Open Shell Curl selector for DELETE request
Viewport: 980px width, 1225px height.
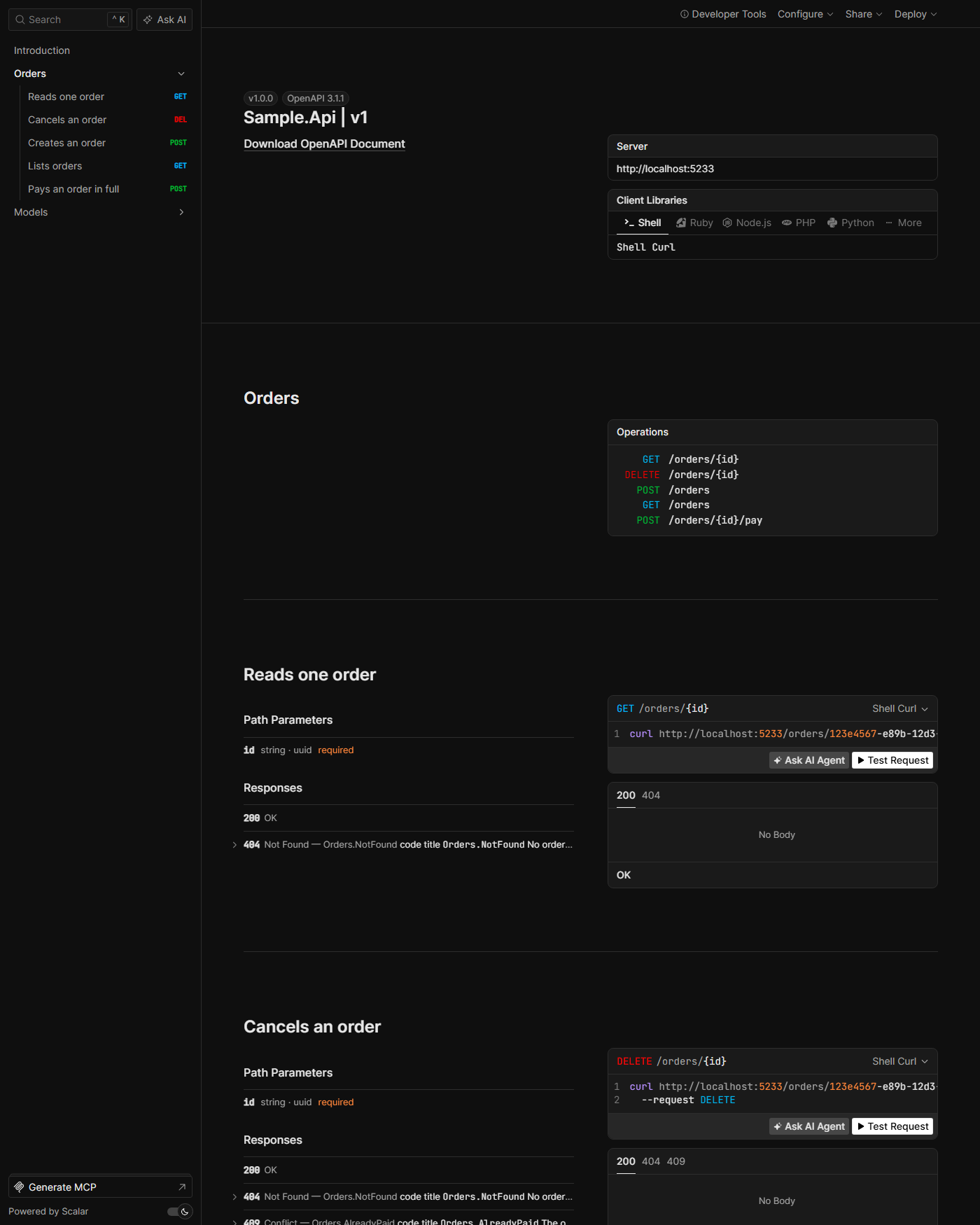click(900, 1061)
